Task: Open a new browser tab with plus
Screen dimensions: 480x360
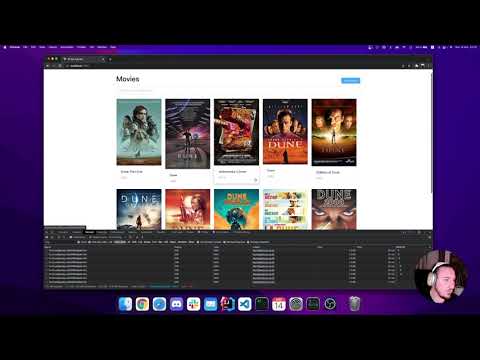Action: [x=110, y=59]
